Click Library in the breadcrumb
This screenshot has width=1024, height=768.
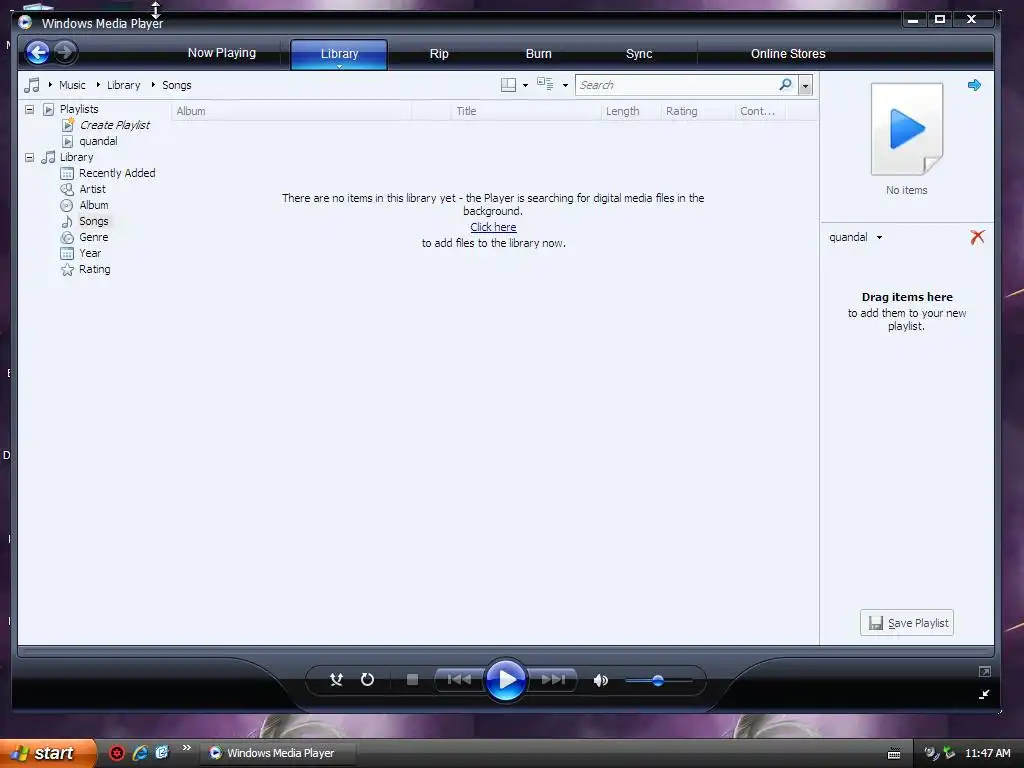point(123,85)
